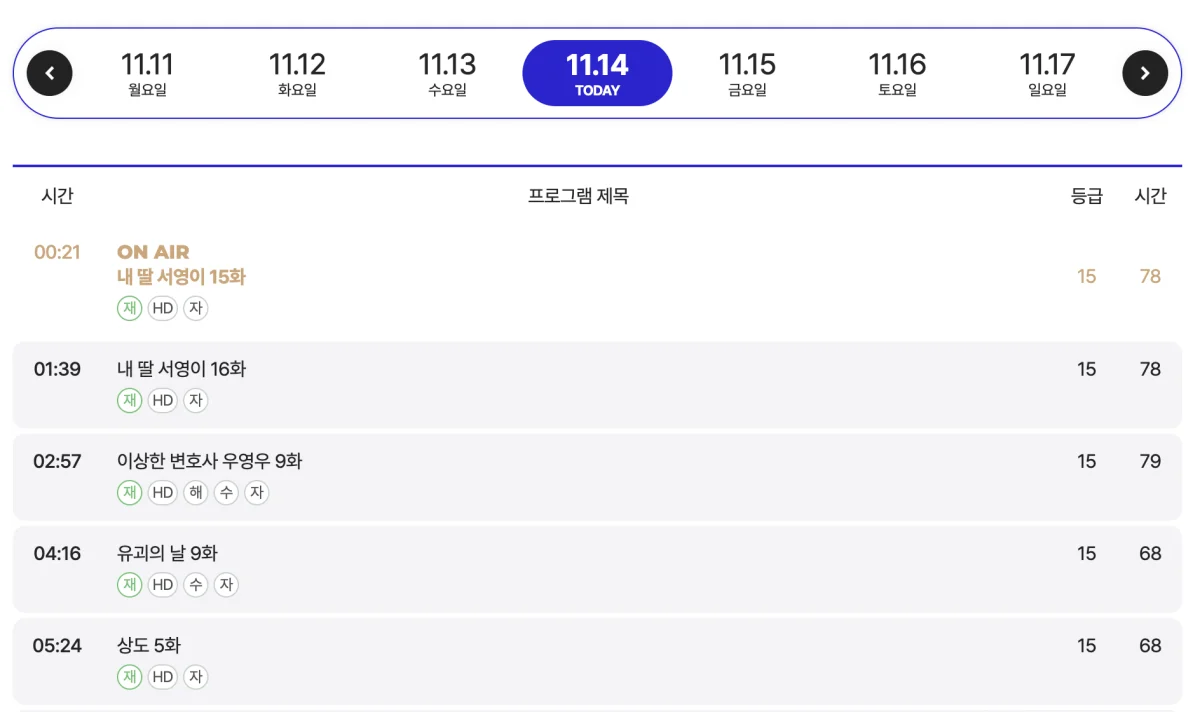Click the HD badge on 유괴의 날 9화

coord(162,585)
